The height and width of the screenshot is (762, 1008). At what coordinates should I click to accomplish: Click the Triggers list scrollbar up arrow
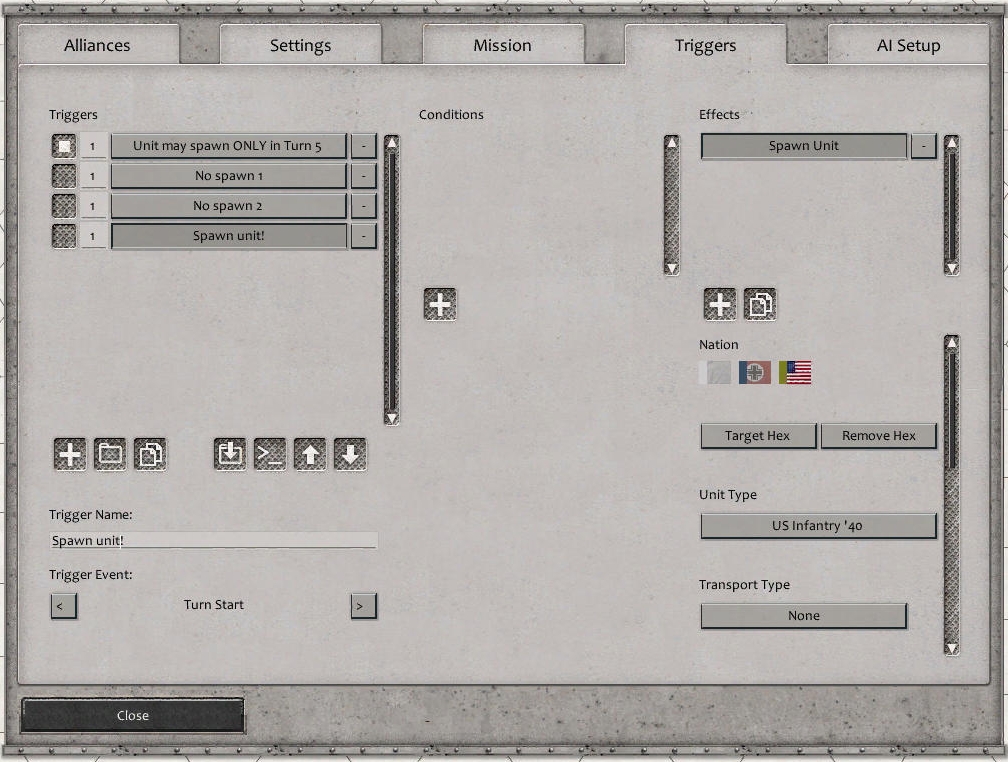392,142
